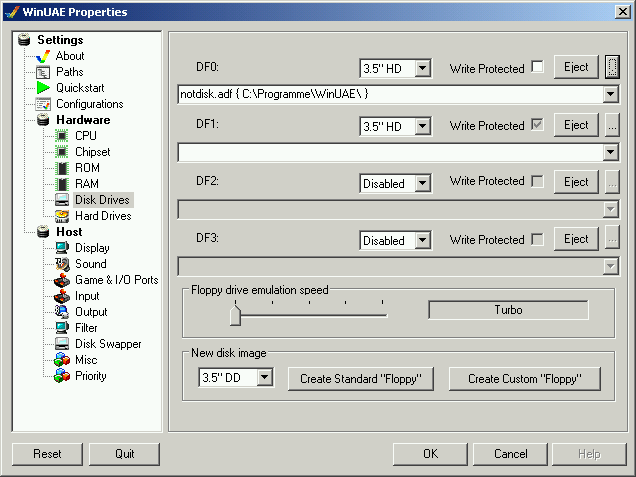Expand DF1 disk image path dropdown

(610, 152)
